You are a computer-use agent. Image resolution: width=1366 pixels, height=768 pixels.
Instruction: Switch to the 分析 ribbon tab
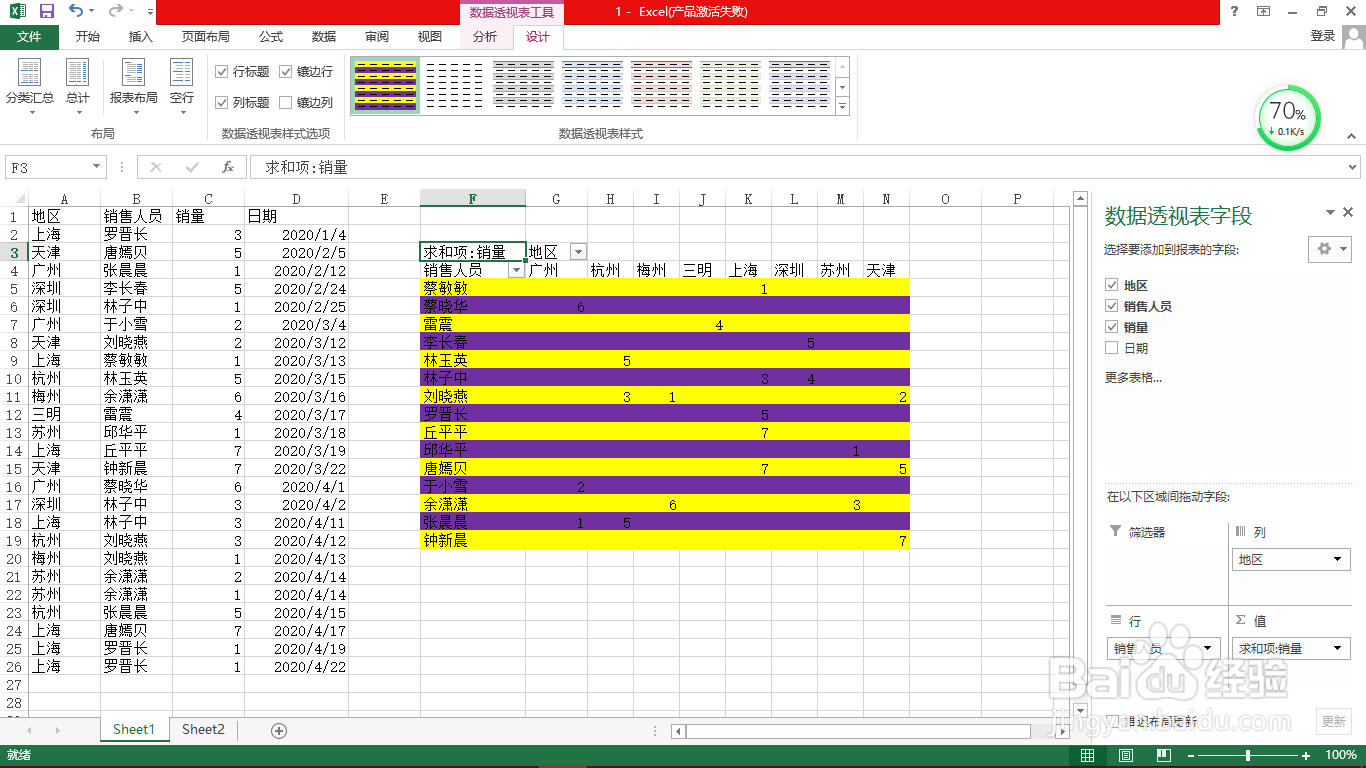tap(485, 37)
